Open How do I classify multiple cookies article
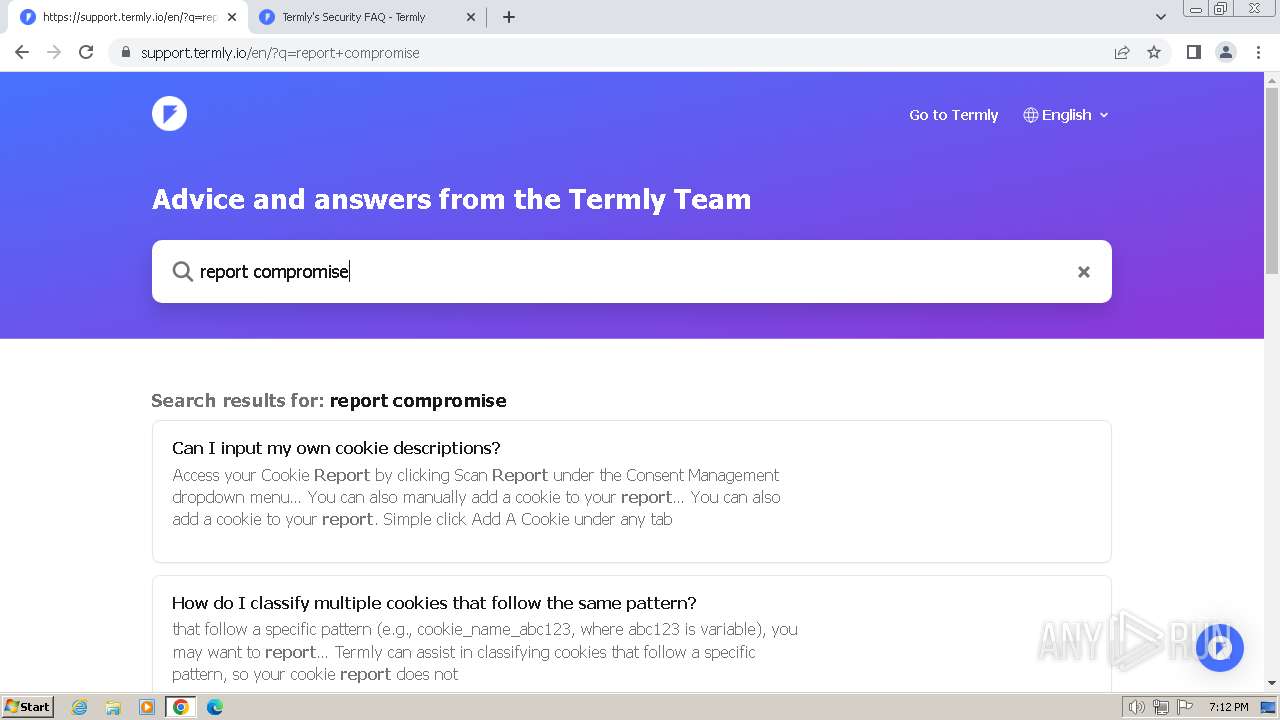Image resolution: width=1280 pixels, height=720 pixels. (x=632, y=635)
